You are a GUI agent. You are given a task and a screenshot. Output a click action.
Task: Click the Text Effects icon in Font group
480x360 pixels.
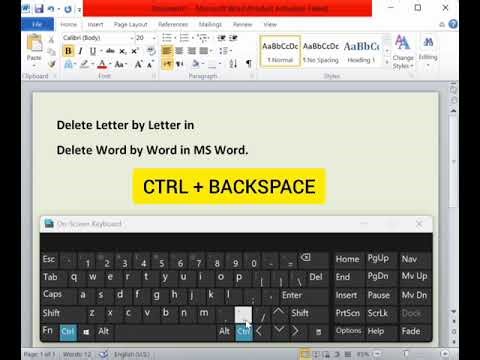coord(69,64)
